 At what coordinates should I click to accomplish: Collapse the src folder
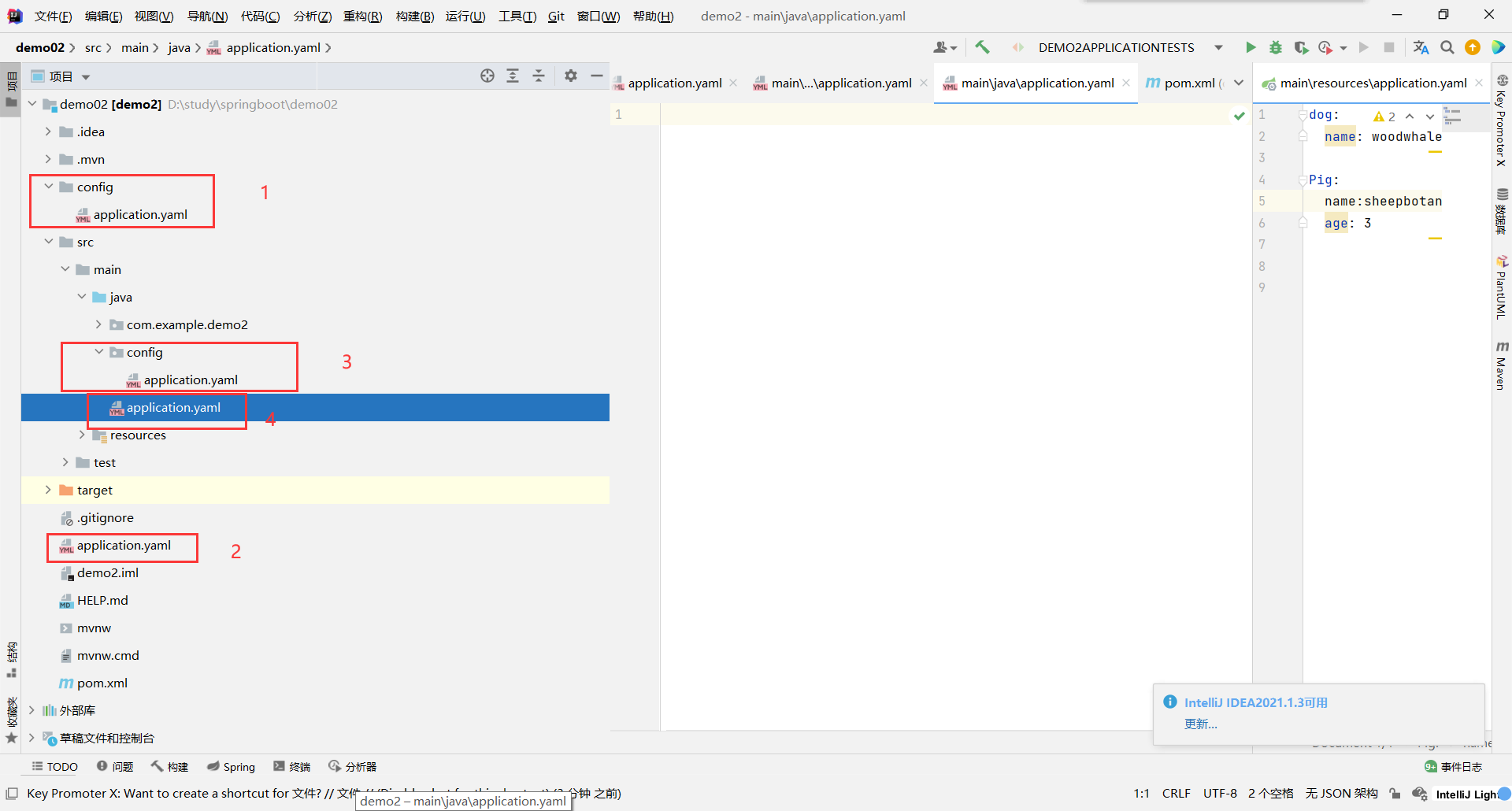click(49, 242)
